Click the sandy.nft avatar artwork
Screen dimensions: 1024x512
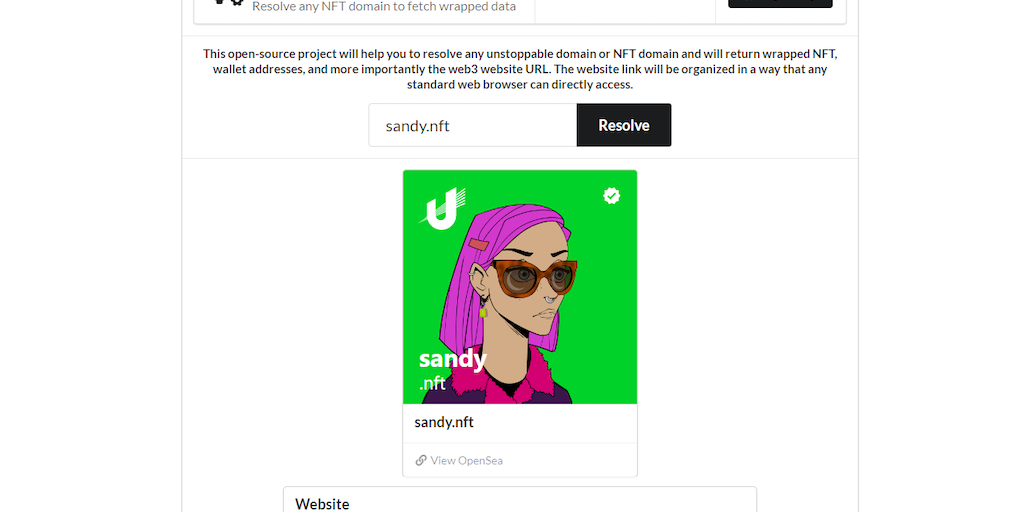[520, 287]
